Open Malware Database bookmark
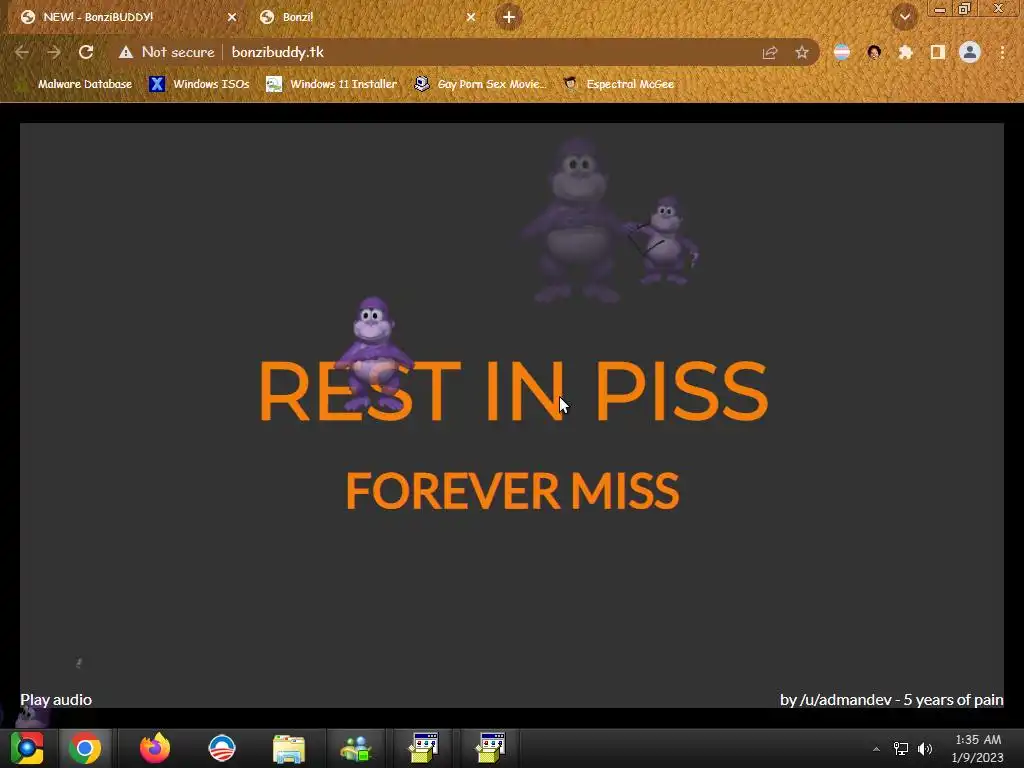This screenshot has height=768, width=1024. (x=76, y=84)
